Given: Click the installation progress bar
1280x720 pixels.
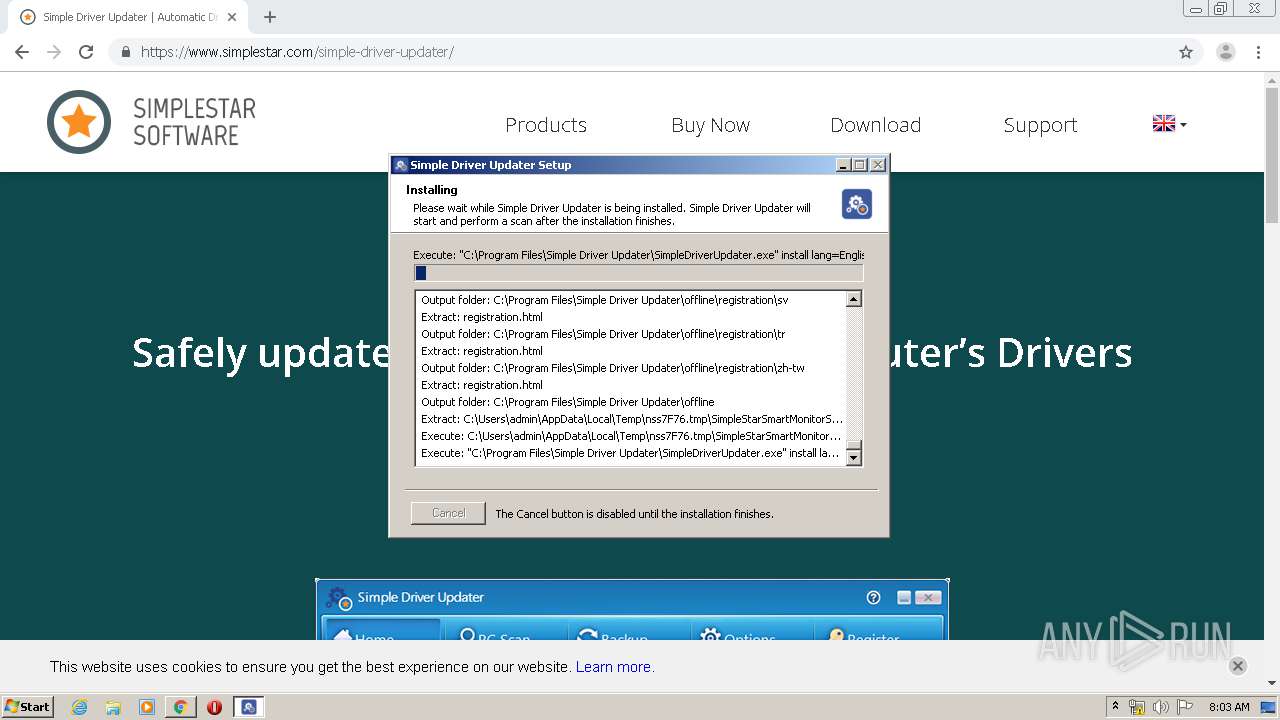Looking at the screenshot, I should coord(638,273).
